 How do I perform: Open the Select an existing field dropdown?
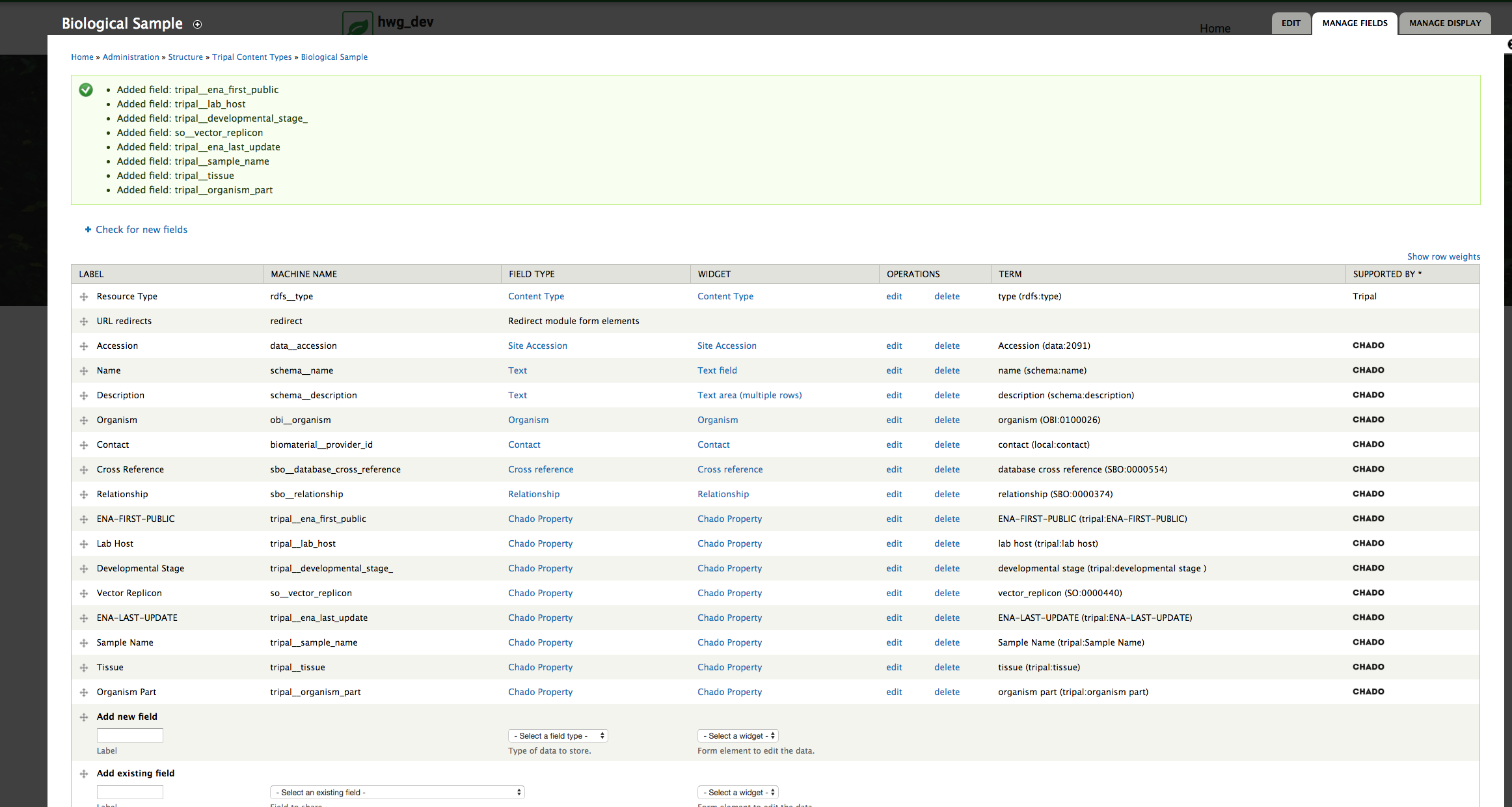[397, 793]
